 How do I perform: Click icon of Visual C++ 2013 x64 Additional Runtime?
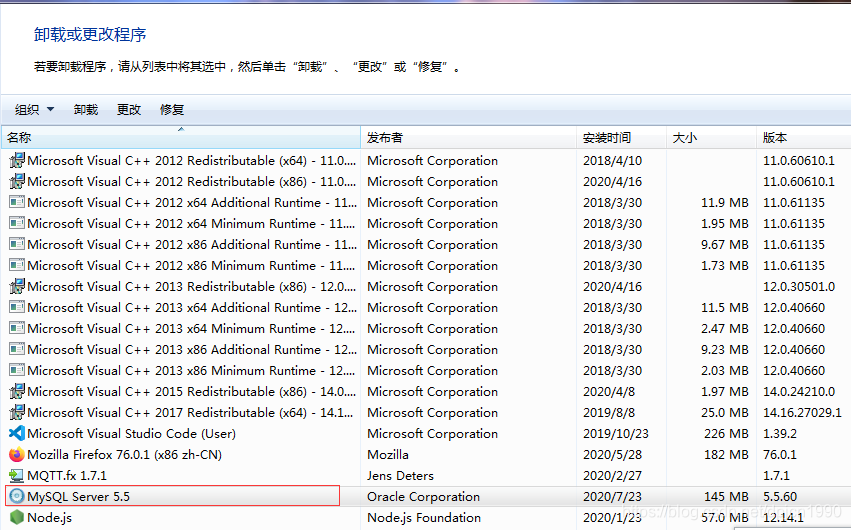[x=17, y=307]
